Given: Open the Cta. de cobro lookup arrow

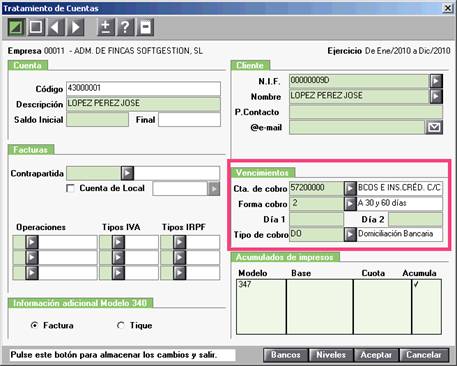Looking at the screenshot, I should coord(350,188).
